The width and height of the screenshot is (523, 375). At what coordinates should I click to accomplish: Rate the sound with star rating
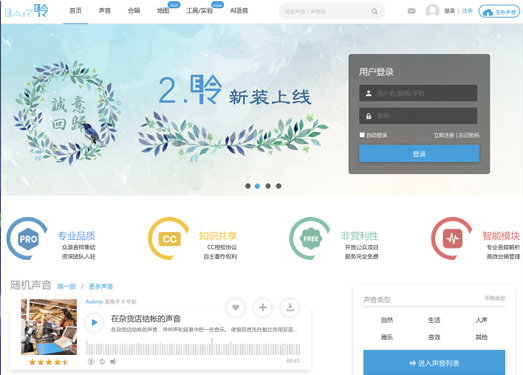49,362
